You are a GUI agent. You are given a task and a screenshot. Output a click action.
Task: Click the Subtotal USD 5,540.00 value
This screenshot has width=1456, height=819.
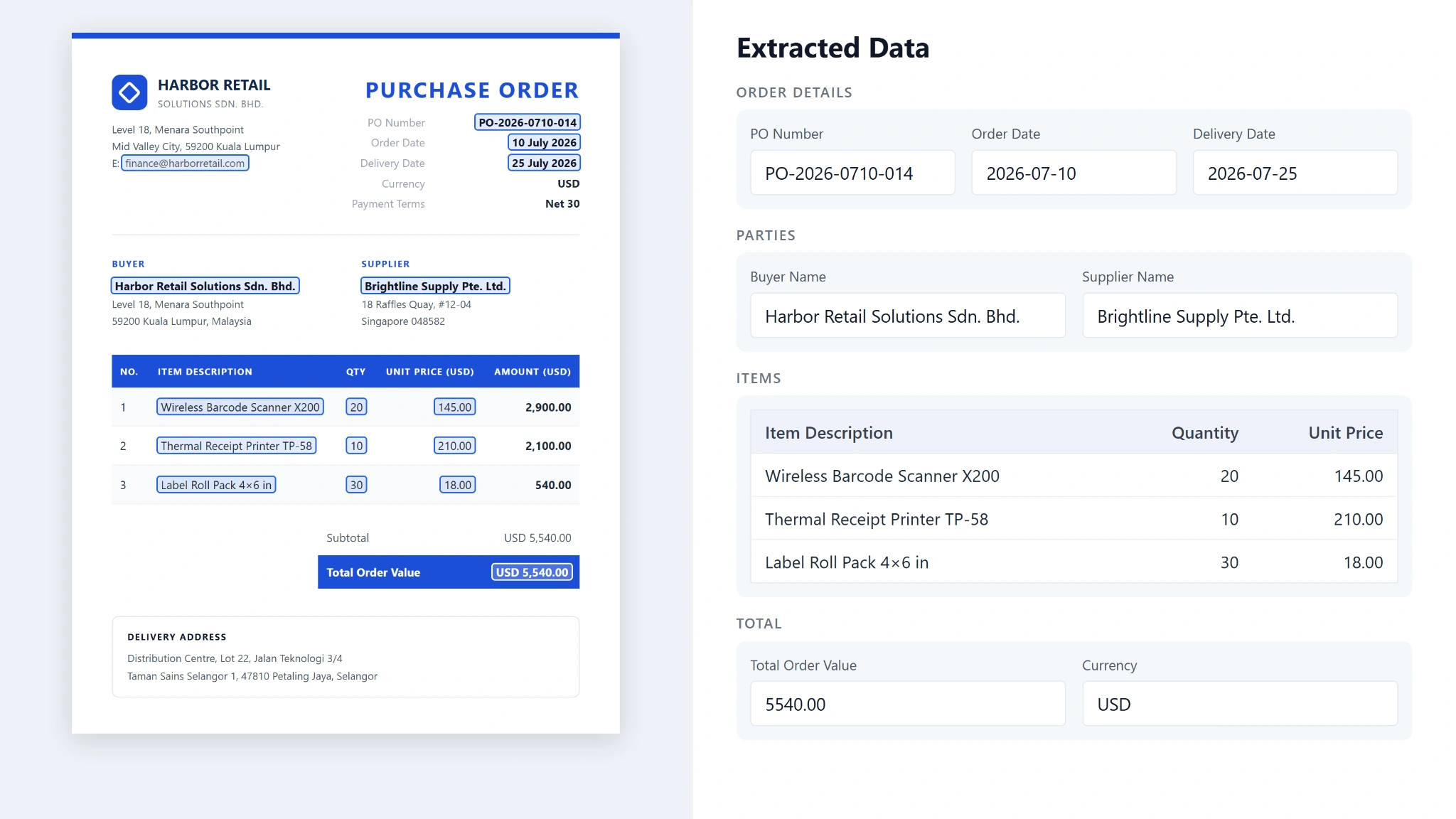[537, 538]
